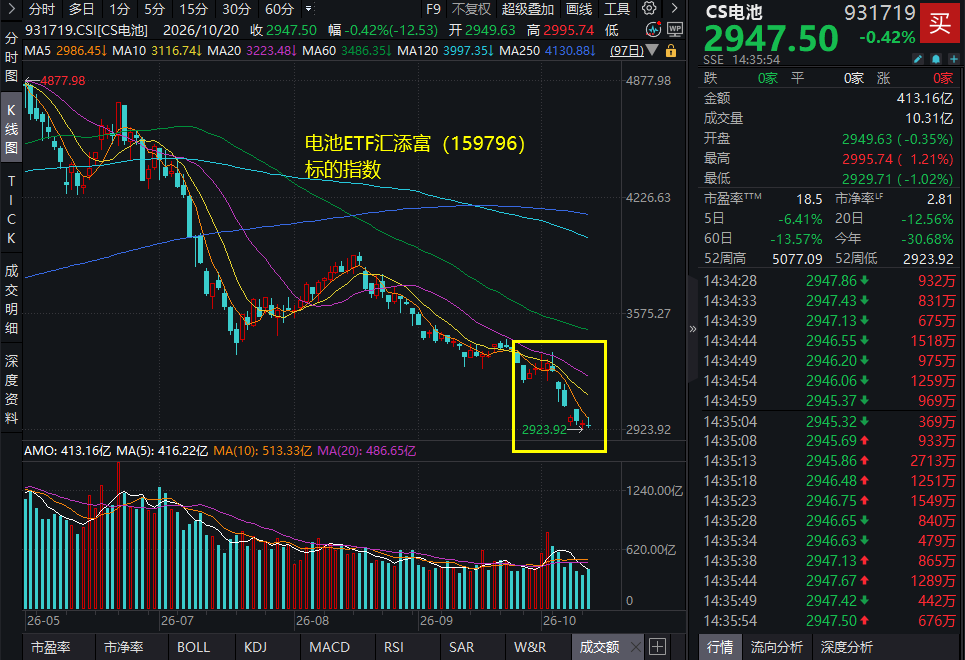Open the 深度分析 tab

tap(847, 647)
